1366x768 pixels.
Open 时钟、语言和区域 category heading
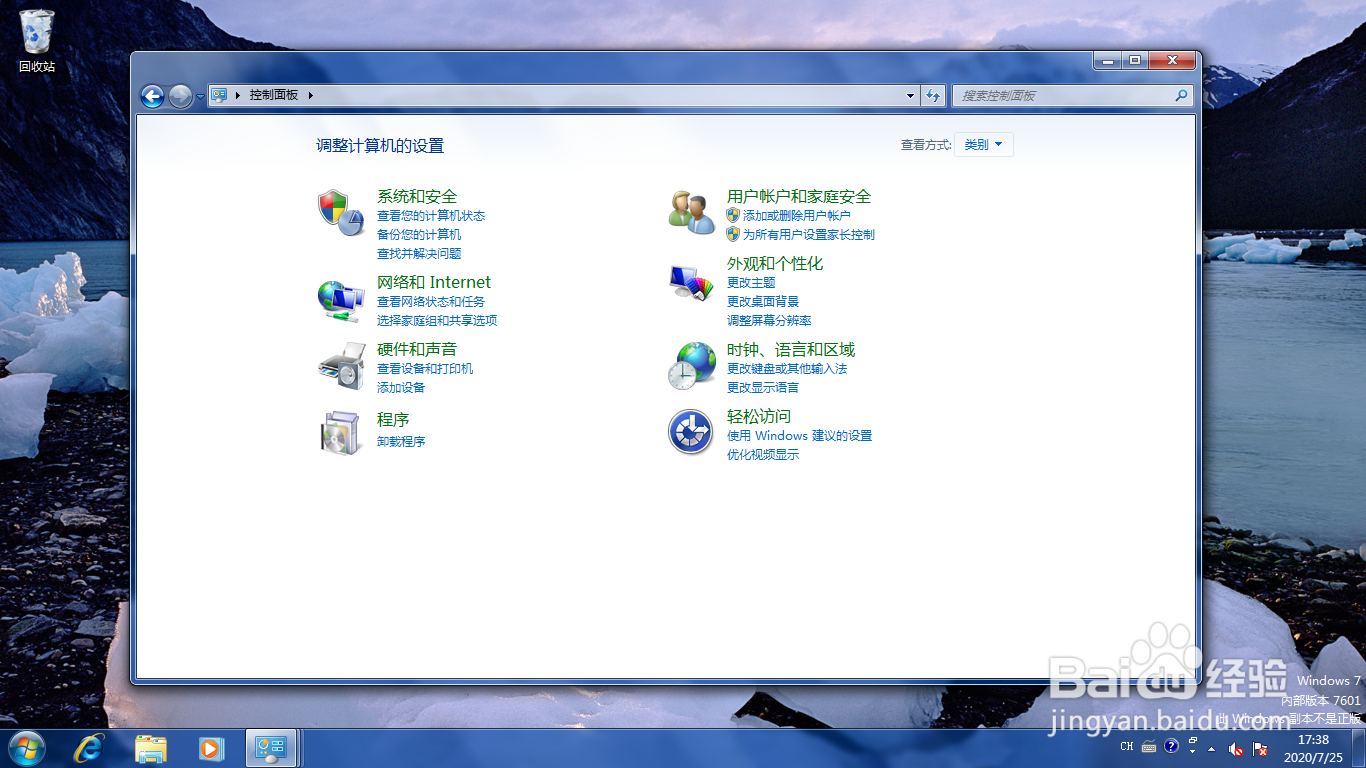[x=791, y=350]
